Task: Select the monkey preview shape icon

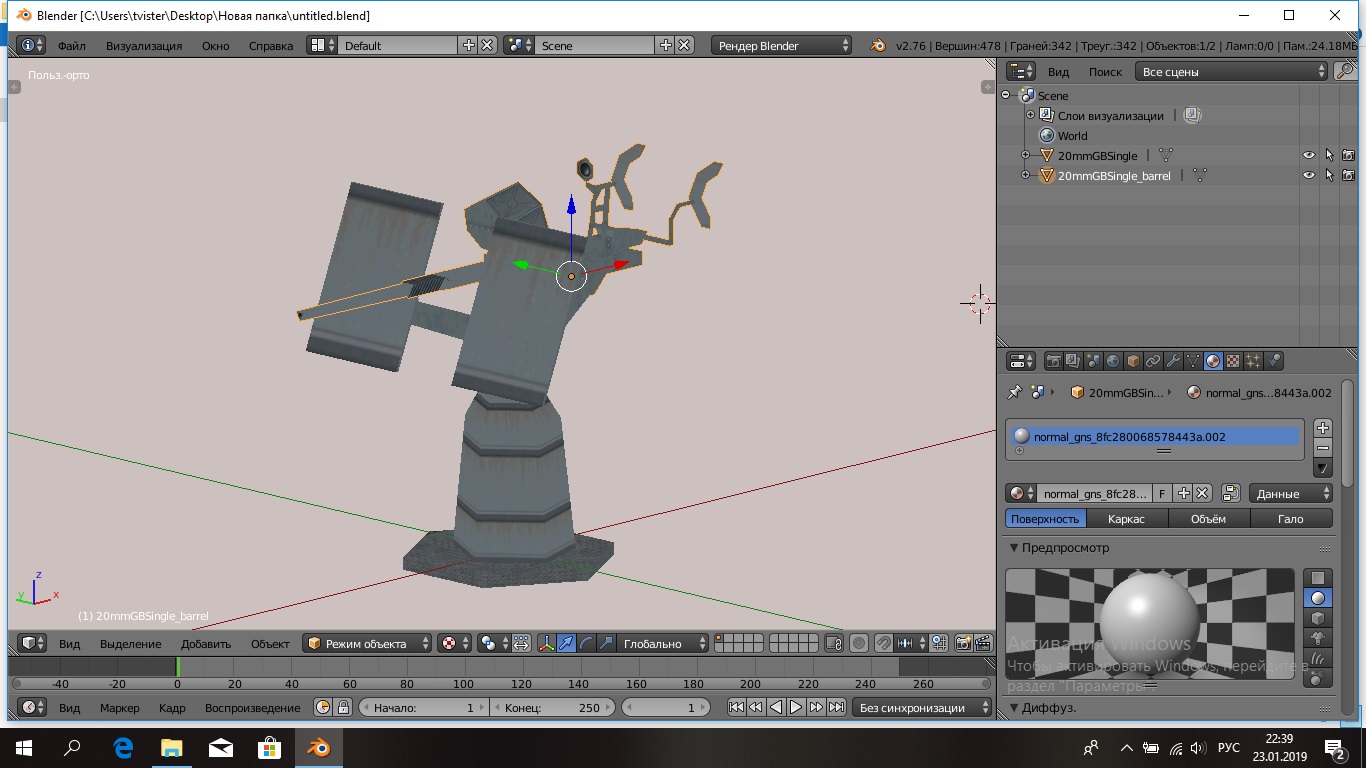Action: [x=1318, y=638]
